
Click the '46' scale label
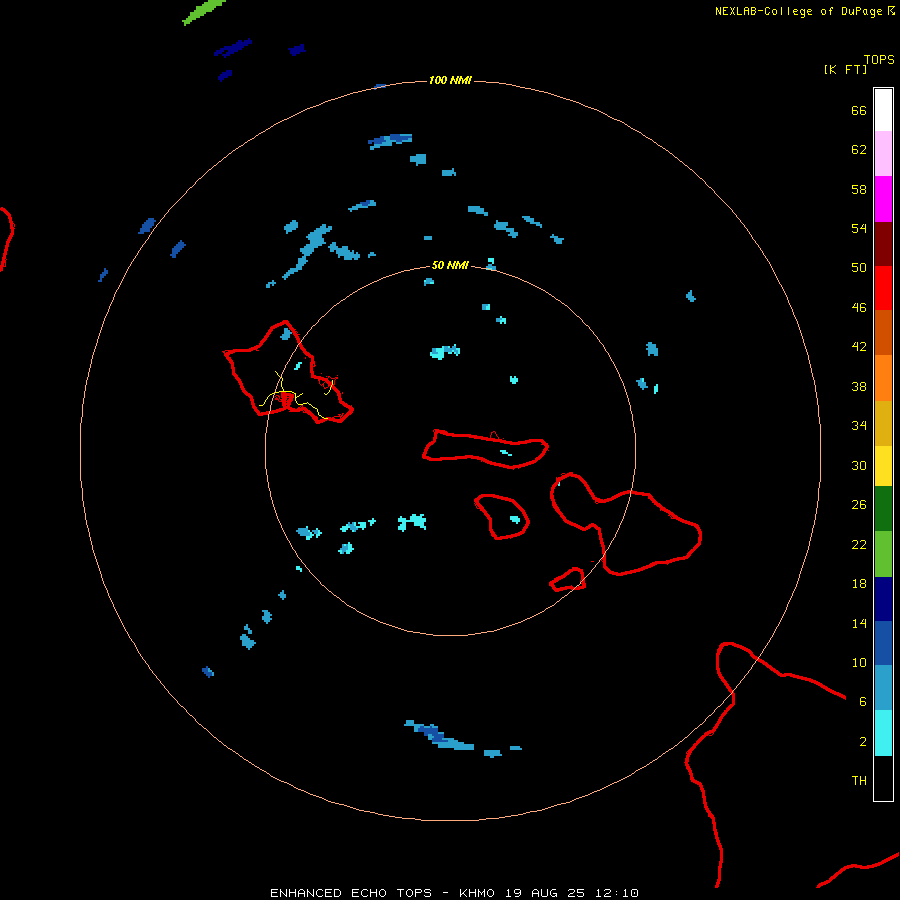tap(859, 308)
